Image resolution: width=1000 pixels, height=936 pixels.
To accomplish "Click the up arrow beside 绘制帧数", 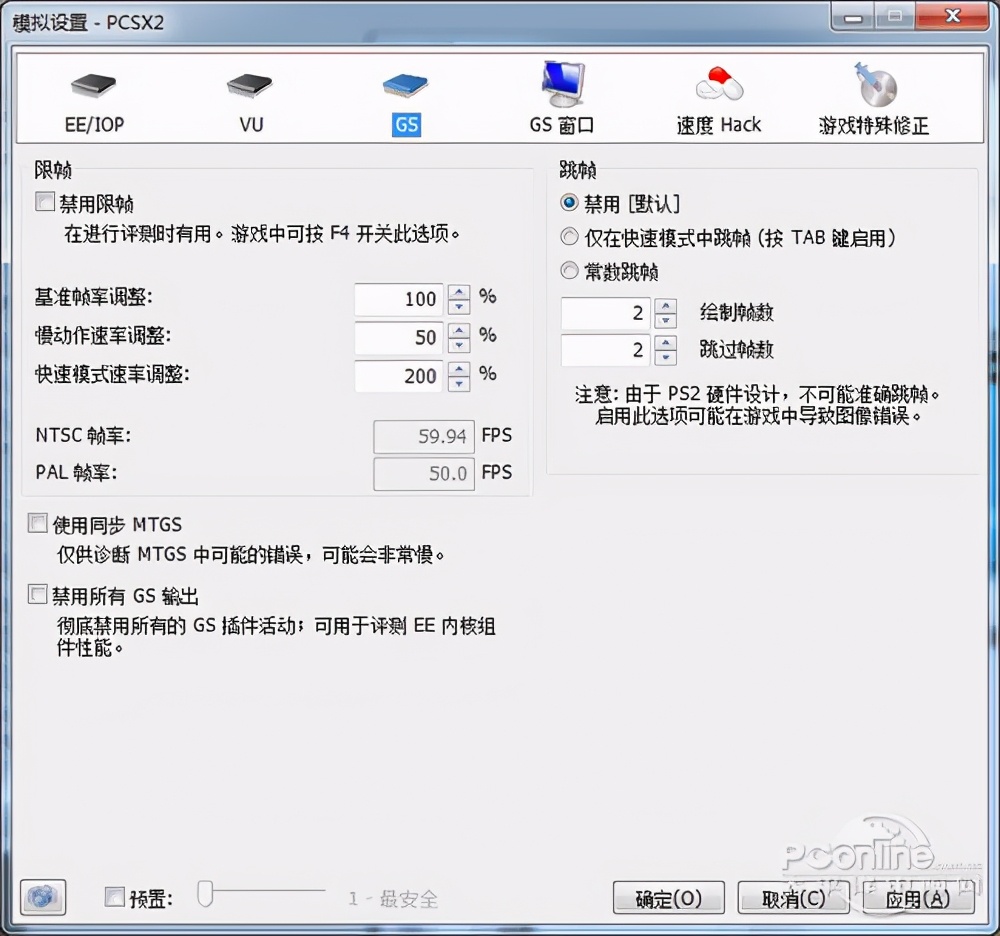I will 666,307.
